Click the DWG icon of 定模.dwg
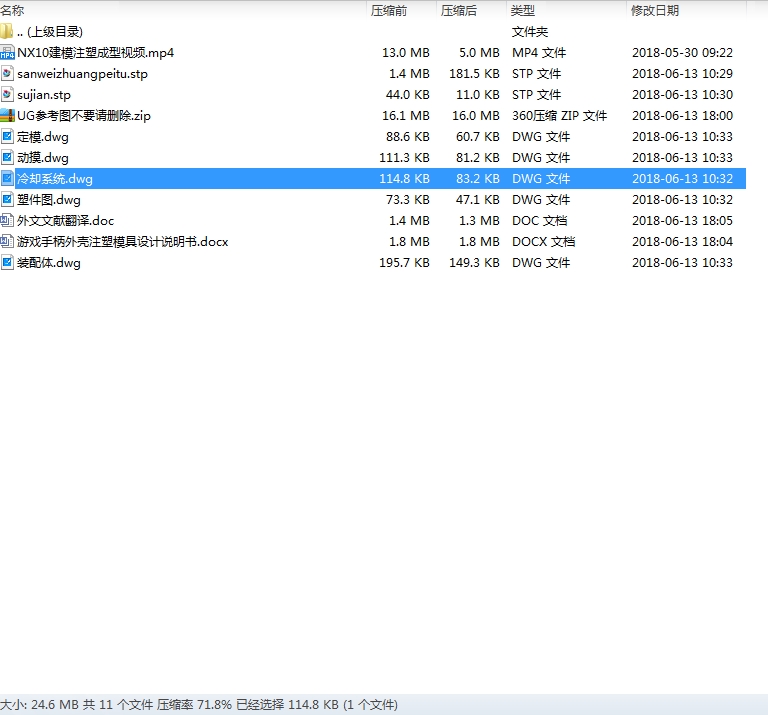 7,137
